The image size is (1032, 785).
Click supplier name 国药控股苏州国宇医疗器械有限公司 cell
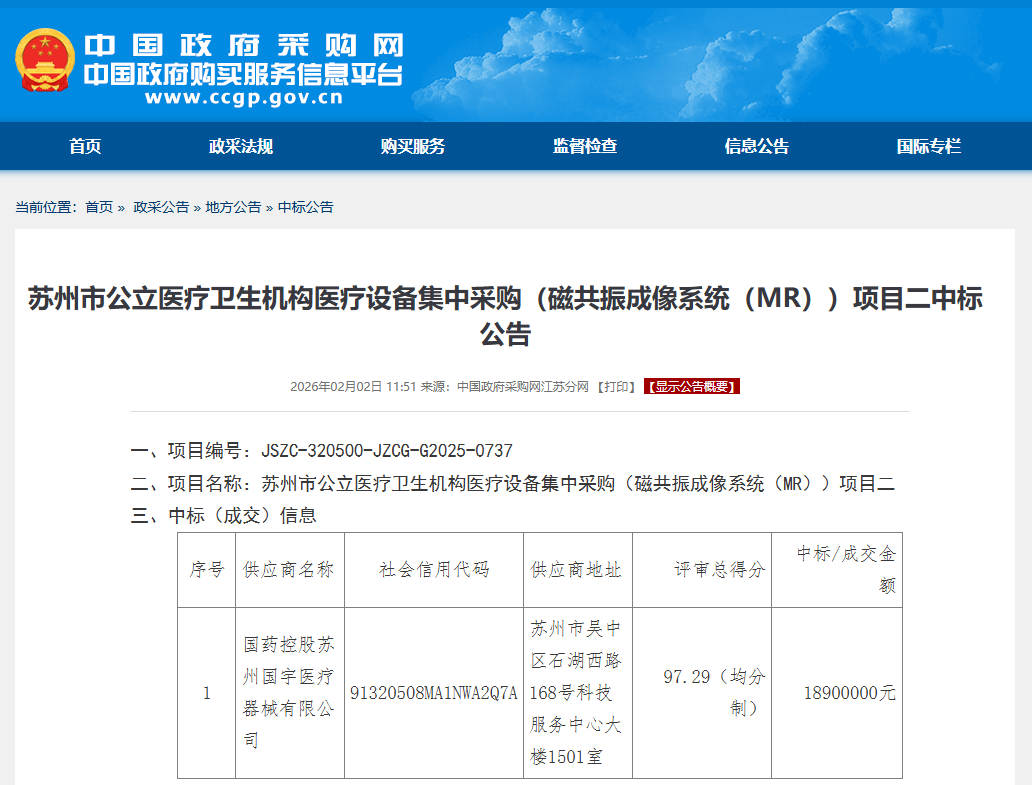289,692
